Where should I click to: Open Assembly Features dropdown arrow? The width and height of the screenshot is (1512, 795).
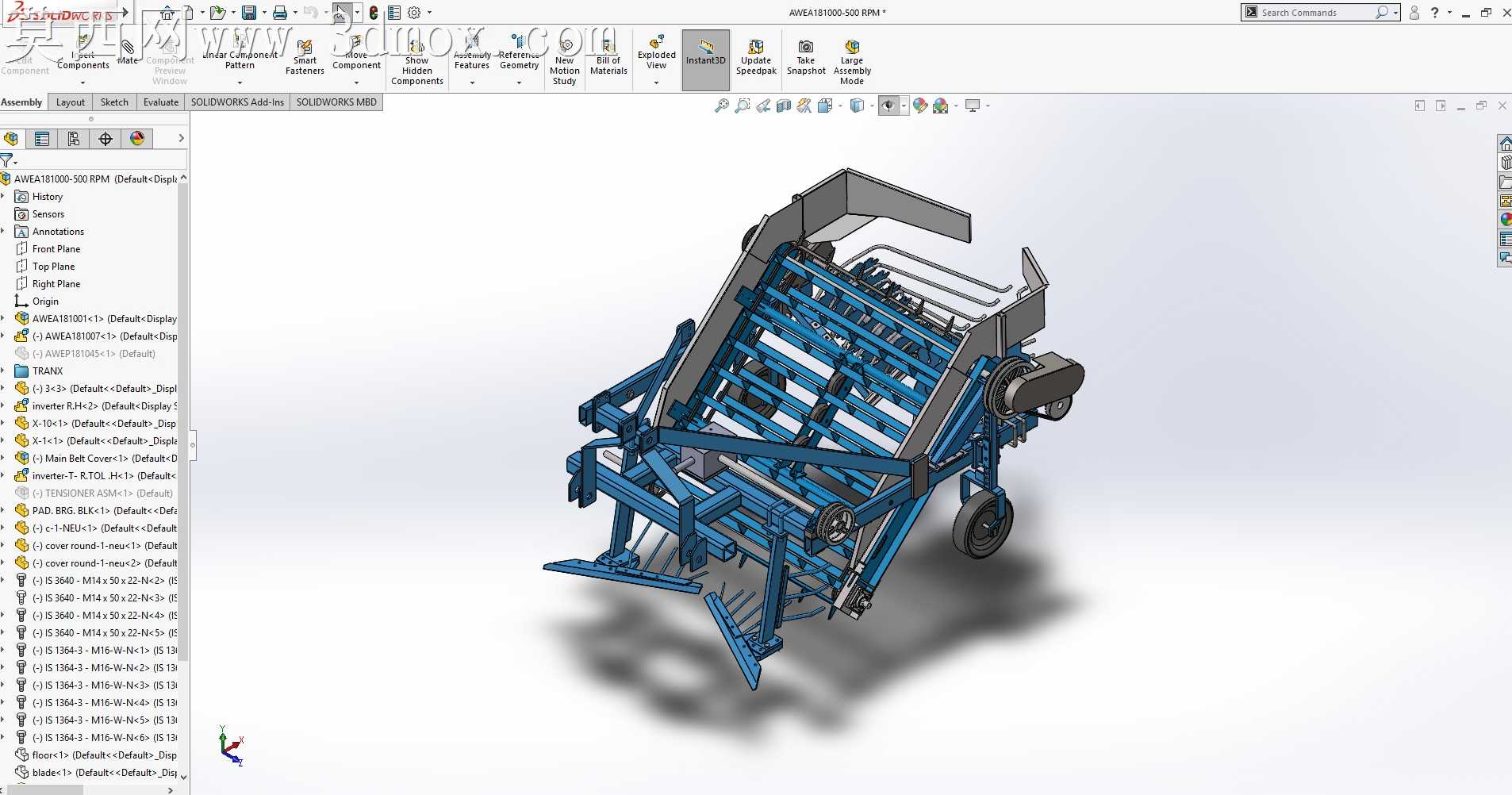click(472, 82)
